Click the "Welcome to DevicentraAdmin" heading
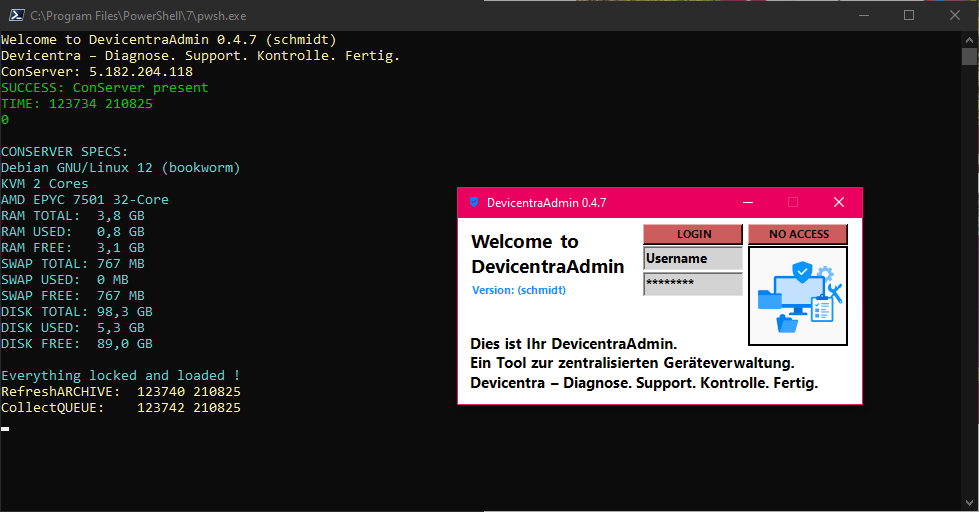This screenshot has width=979, height=512. (x=547, y=254)
